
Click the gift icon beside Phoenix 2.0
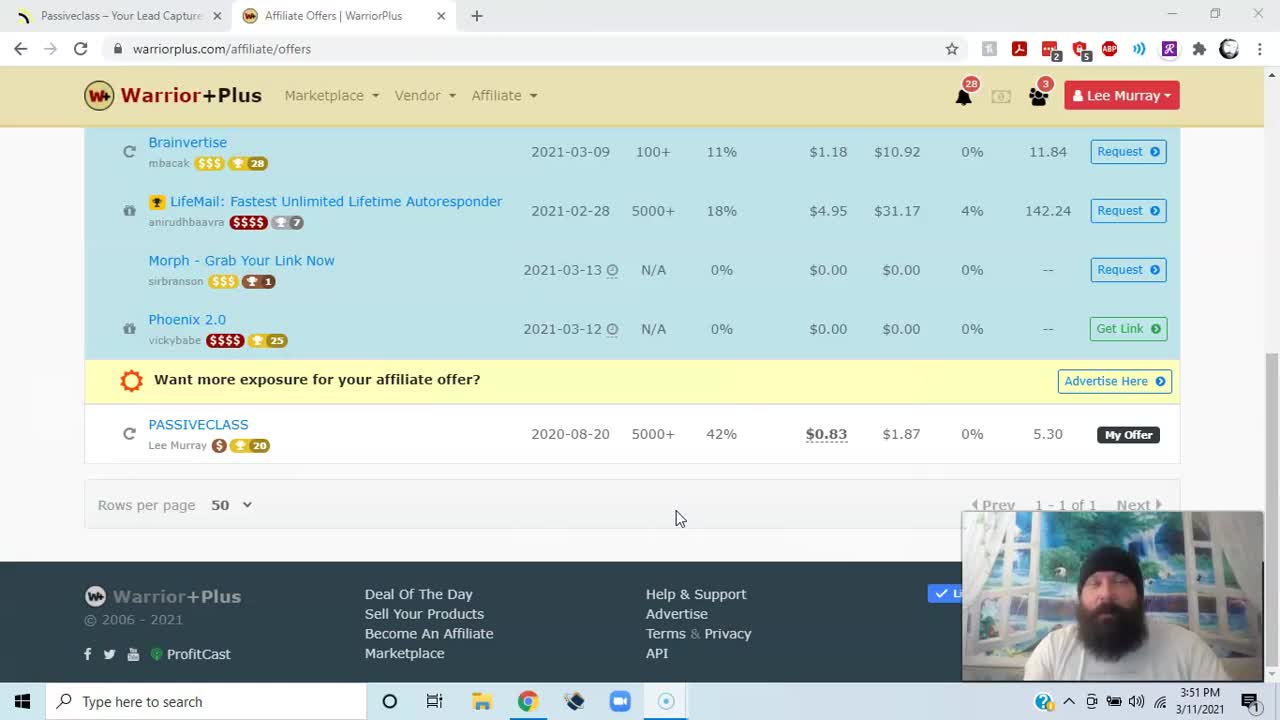tap(129, 329)
